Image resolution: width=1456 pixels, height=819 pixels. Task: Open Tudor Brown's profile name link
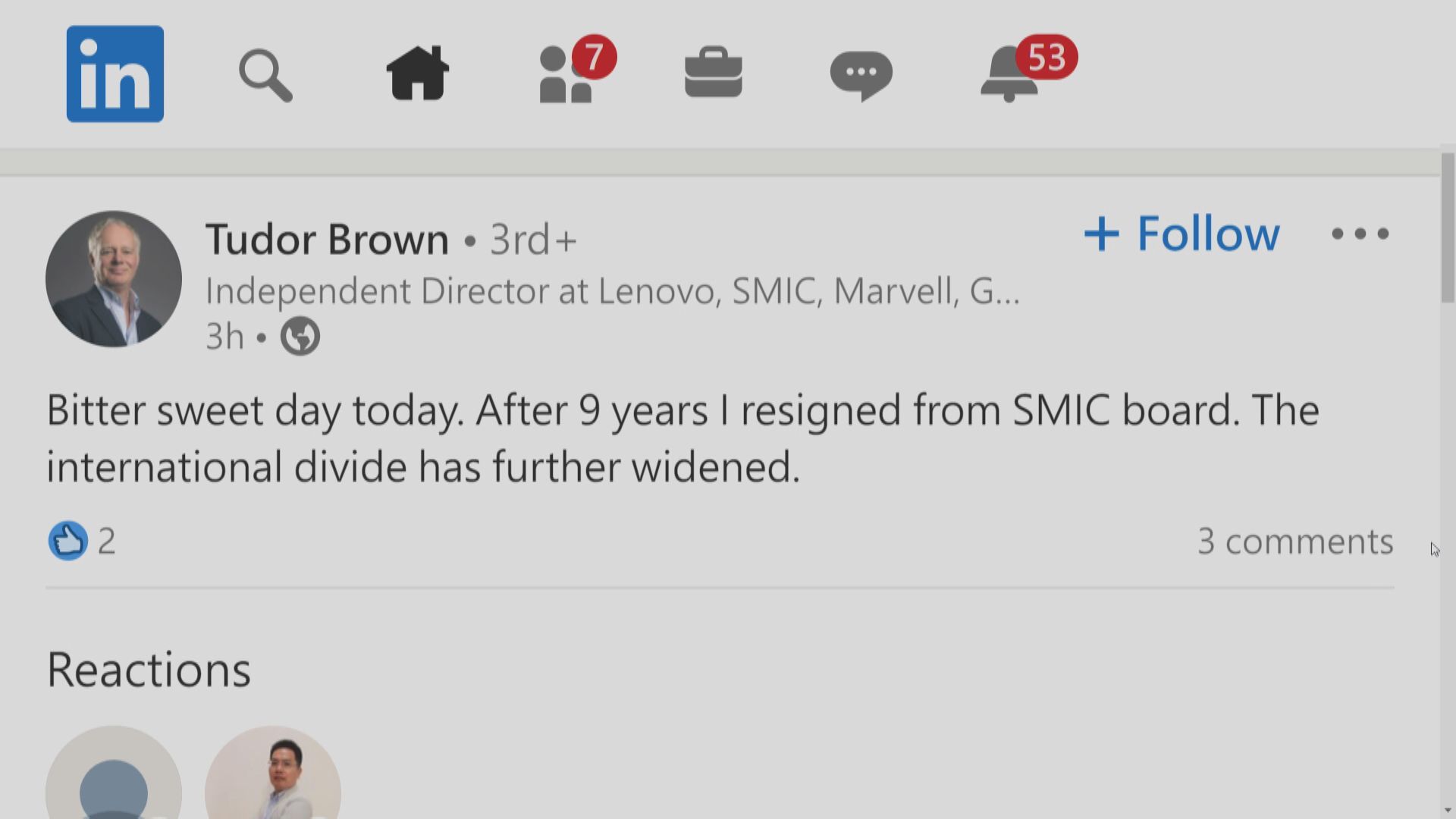(x=328, y=240)
